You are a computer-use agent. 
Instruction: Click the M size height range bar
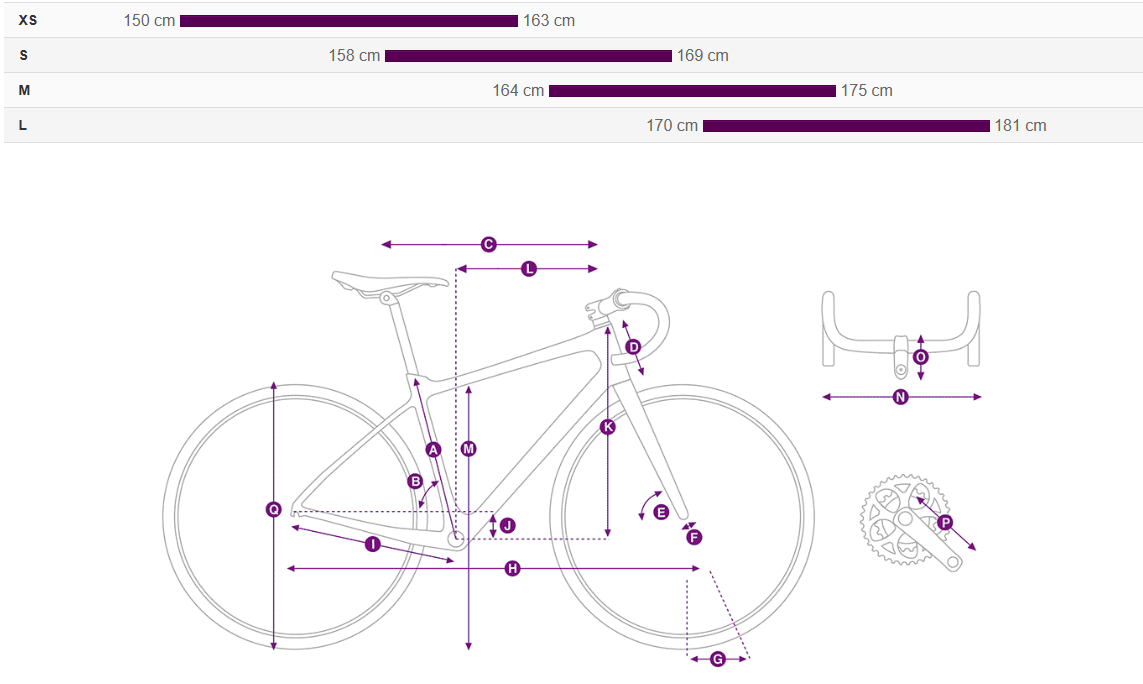point(693,91)
